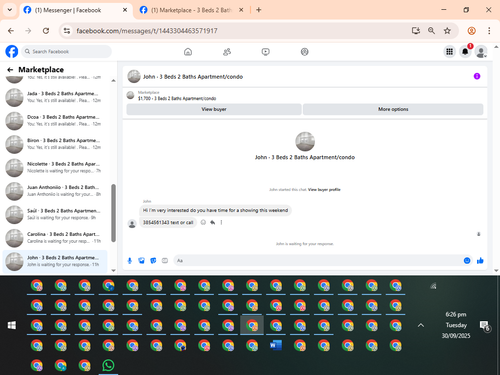Open the Carolina conversation
The width and height of the screenshot is (500, 375).
[55, 238]
